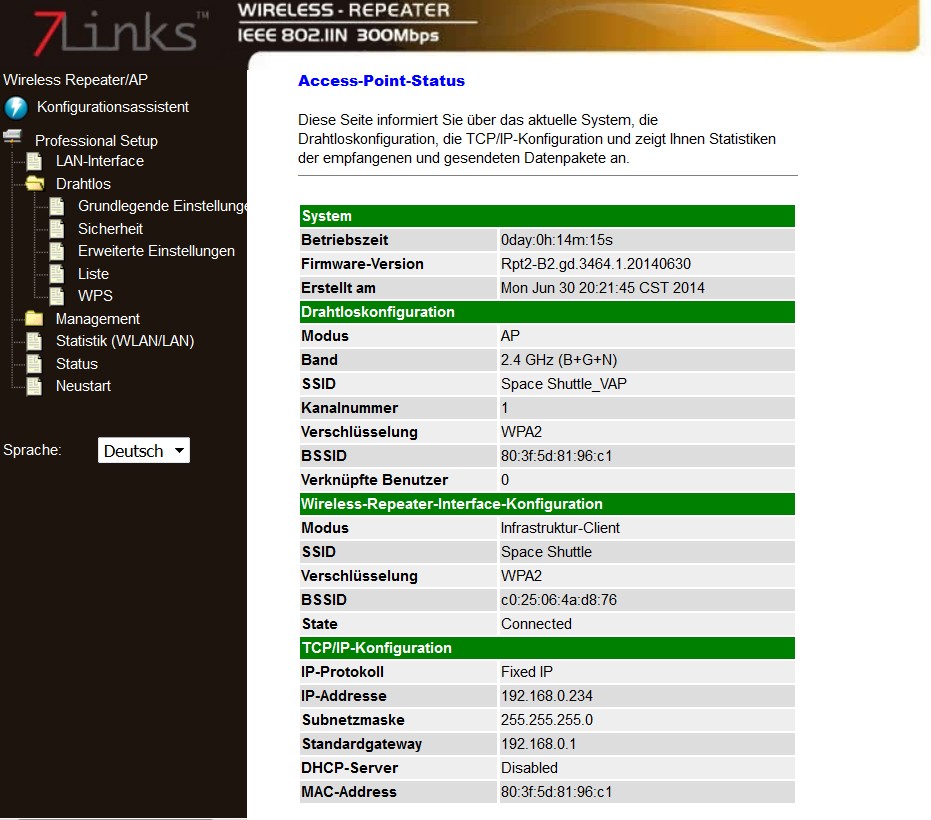
Task: Click the 7Links logo
Action: pyautogui.click(x=115, y=31)
